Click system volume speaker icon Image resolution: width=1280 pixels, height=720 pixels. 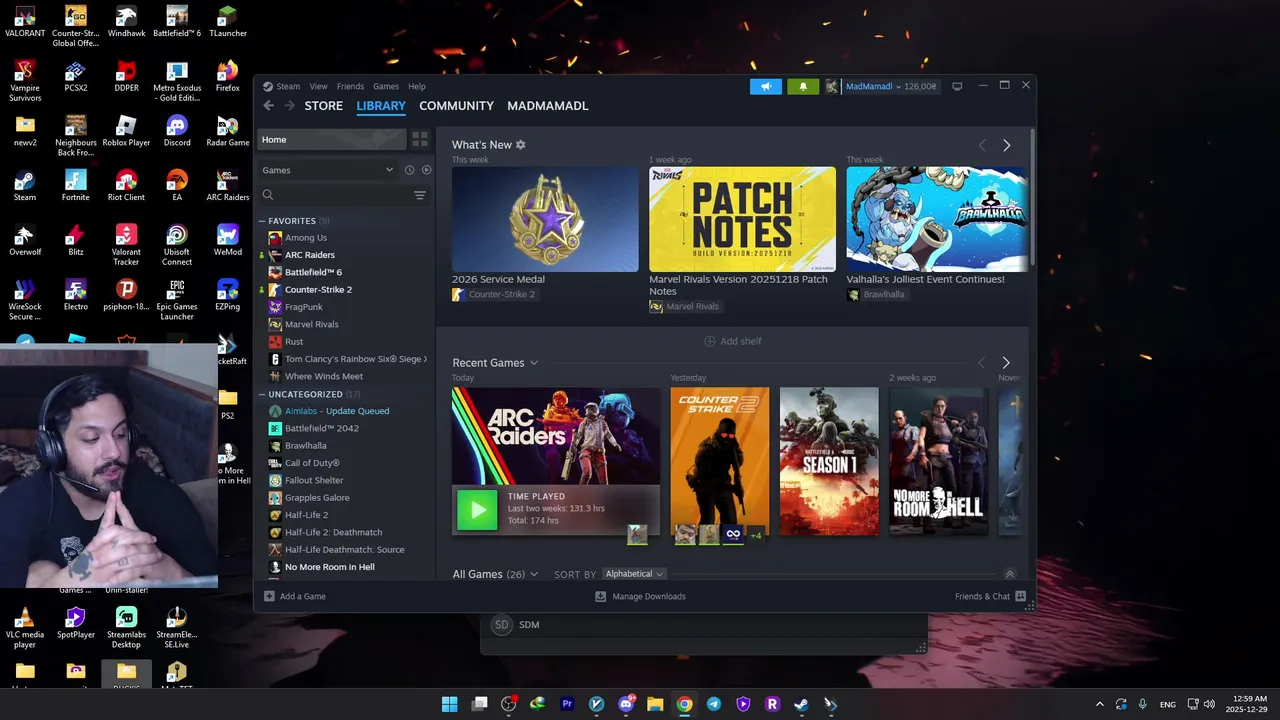(1209, 704)
